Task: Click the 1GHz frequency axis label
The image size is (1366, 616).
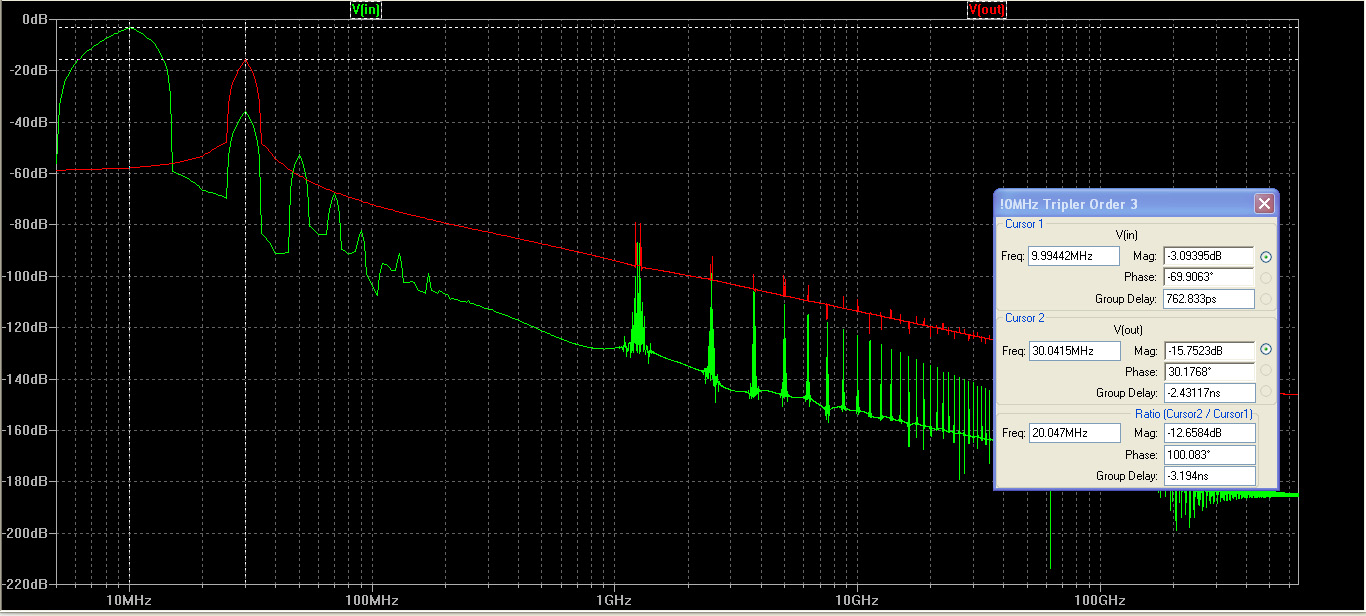Action: click(x=614, y=600)
